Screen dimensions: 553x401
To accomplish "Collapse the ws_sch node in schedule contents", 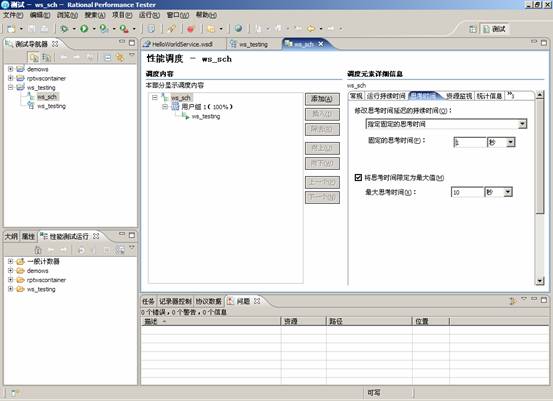I will (x=155, y=97).
